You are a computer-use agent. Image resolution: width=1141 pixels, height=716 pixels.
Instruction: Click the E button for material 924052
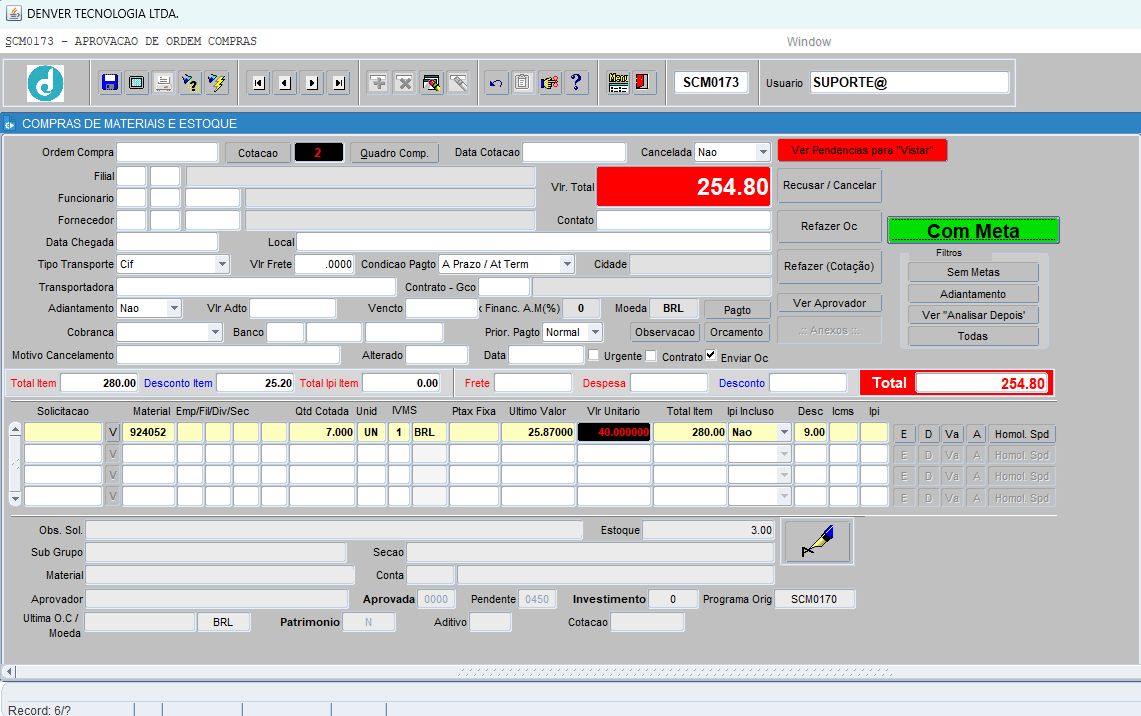coord(904,434)
